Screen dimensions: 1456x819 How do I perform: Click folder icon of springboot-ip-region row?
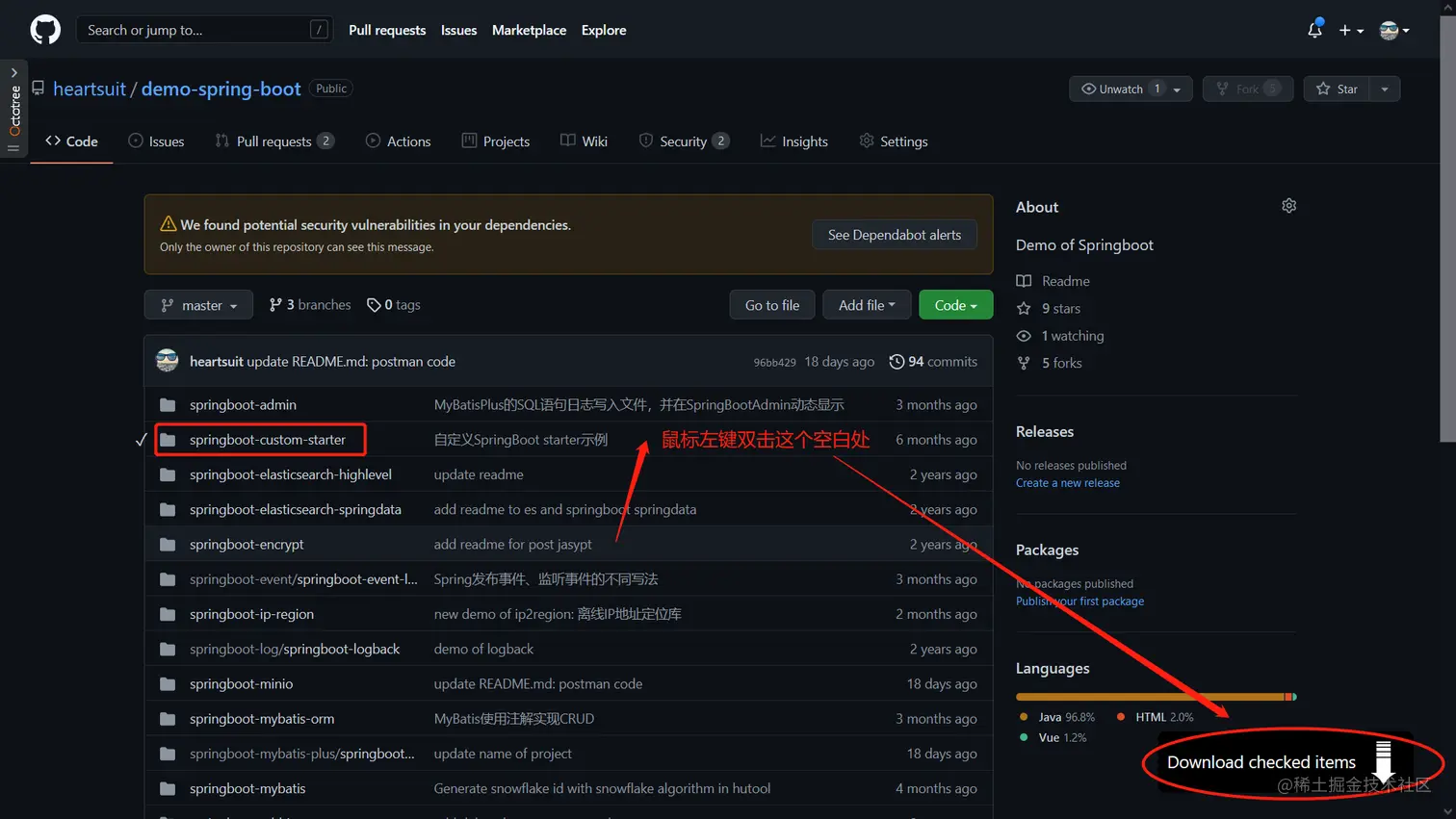point(168,614)
